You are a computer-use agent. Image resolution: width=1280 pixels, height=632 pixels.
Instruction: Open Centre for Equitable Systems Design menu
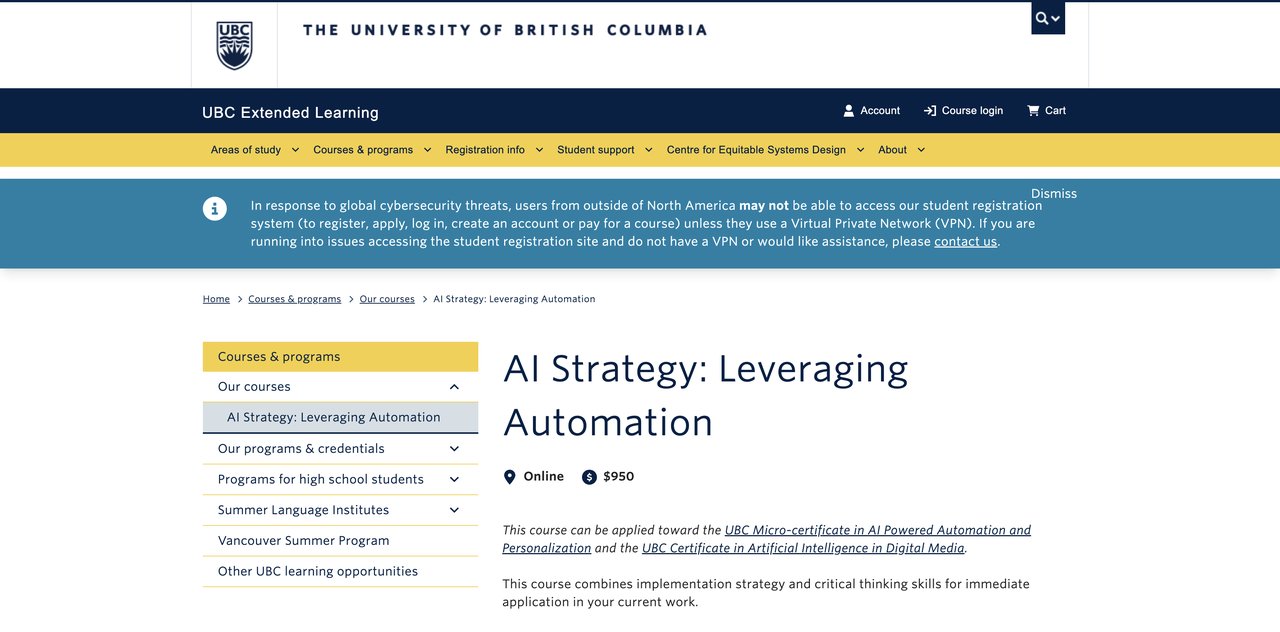[756, 150]
